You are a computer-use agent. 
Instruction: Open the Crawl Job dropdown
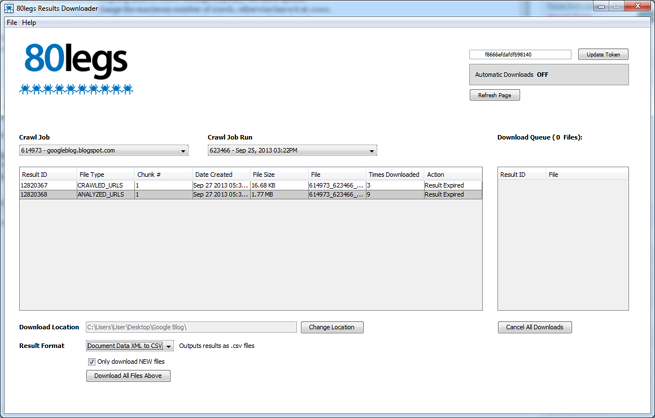(x=104, y=150)
